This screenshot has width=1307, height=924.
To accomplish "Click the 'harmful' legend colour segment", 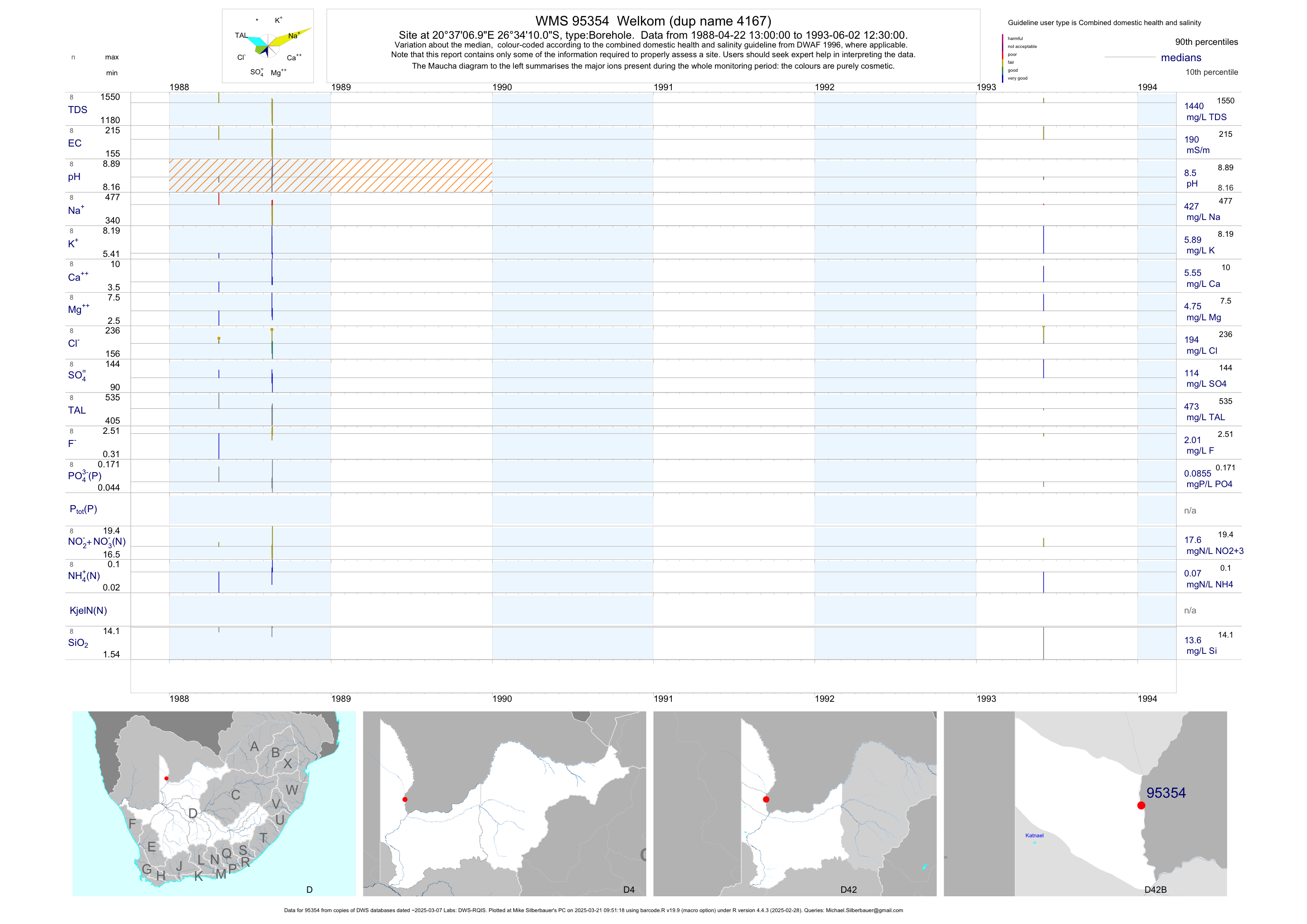I will click(x=1003, y=39).
